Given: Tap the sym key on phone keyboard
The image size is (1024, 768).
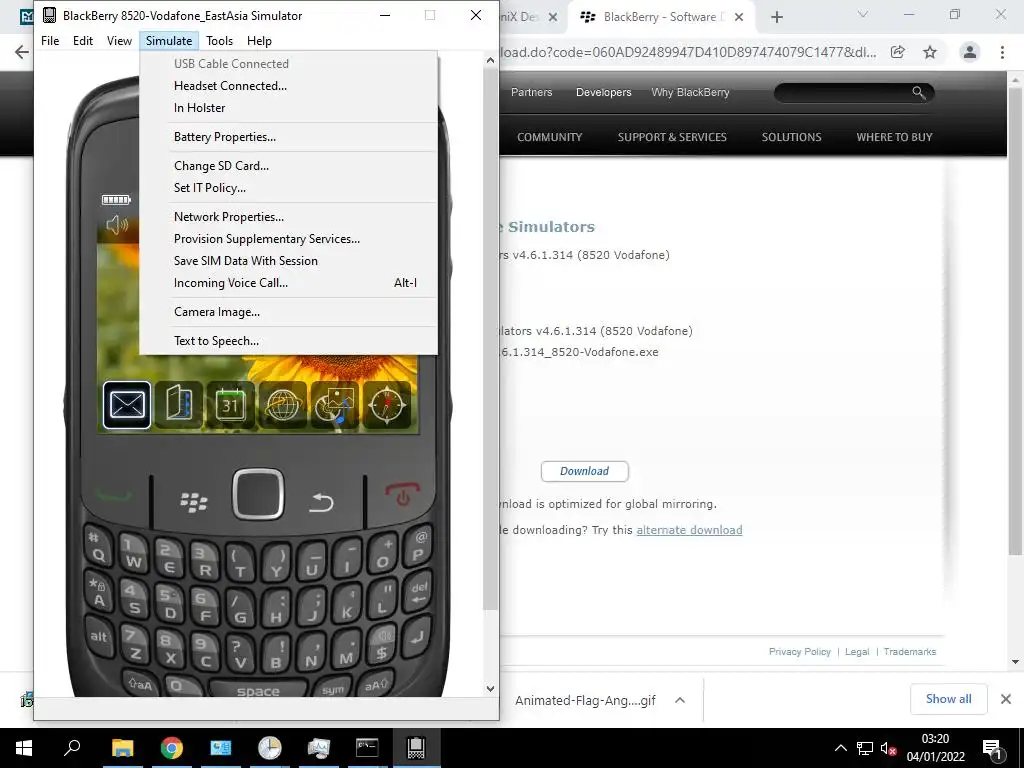Looking at the screenshot, I should (333, 690).
